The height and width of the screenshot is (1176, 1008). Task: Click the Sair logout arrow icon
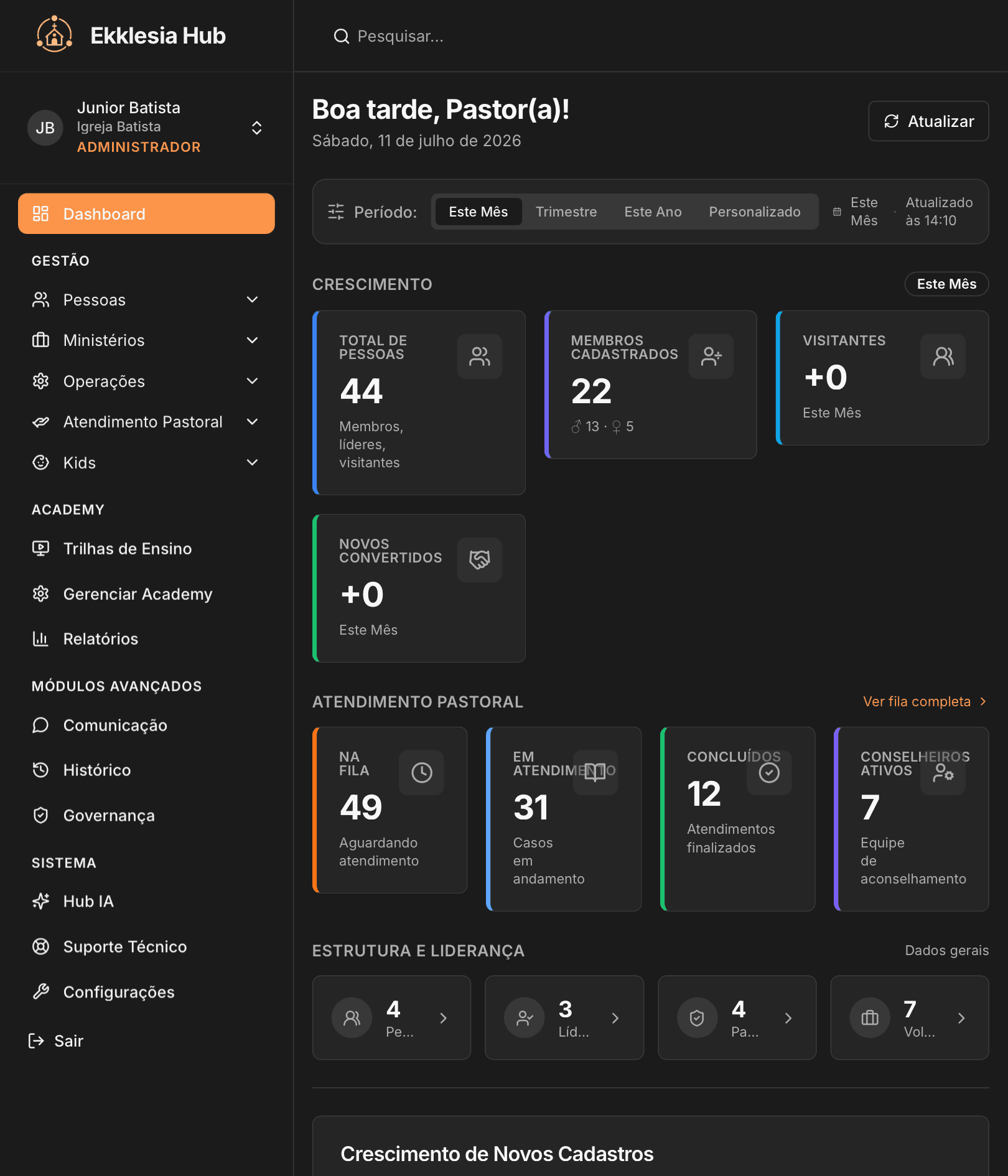36,1040
